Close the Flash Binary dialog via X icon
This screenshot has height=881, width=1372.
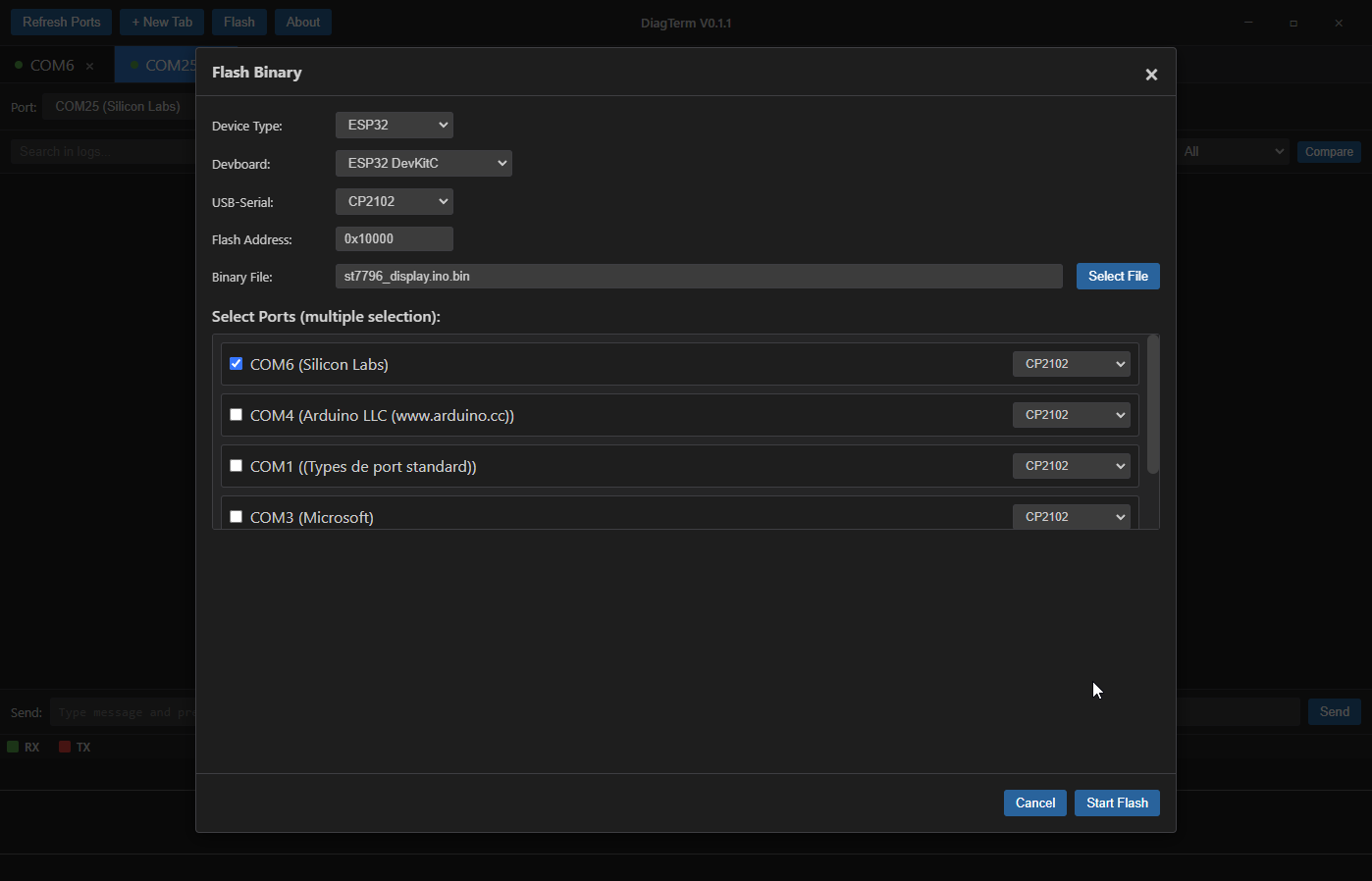(x=1151, y=74)
